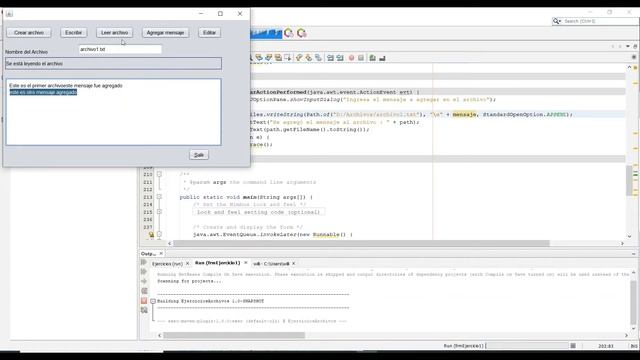Click the Agregar mensaje button
This screenshot has width=640, height=360.
pos(165,33)
